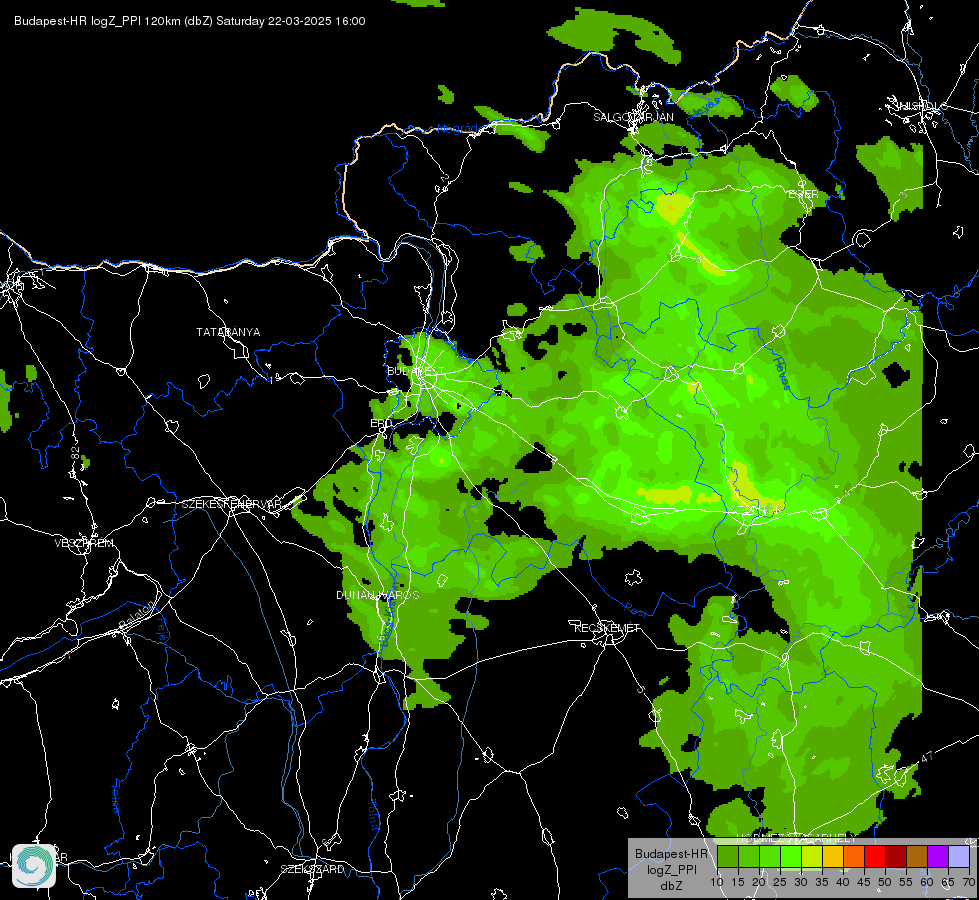Image resolution: width=979 pixels, height=900 pixels.
Task: Choose the 30-35 dBZ yellow-green swatch
Action: [812, 857]
